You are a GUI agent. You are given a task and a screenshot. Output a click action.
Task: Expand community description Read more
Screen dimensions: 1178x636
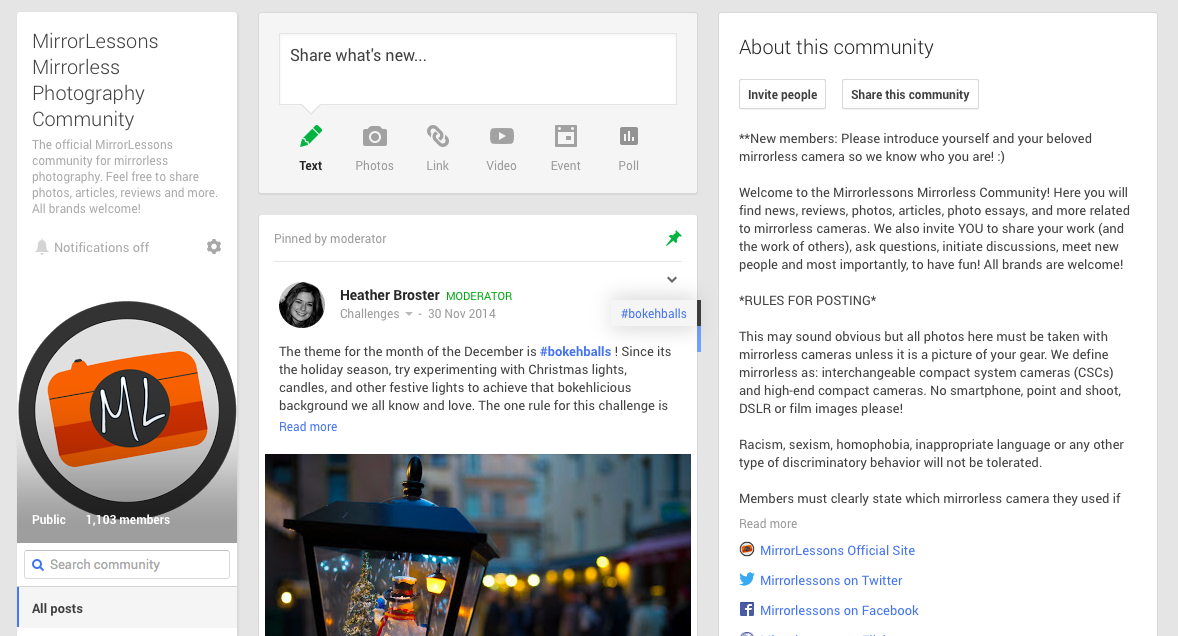767,524
